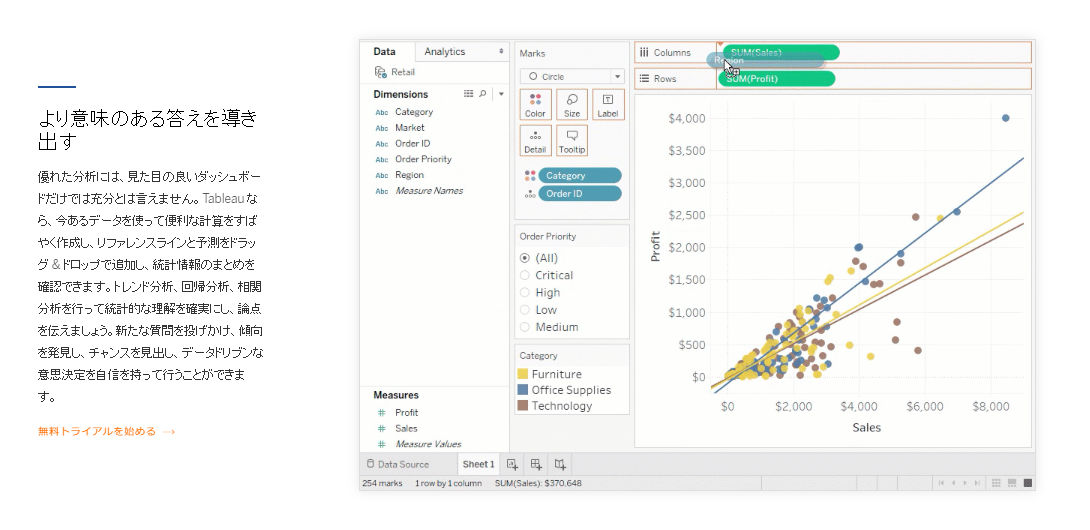Select the (All) Order Priority radio button
This screenshot has width=1090, height=530.
525,258
